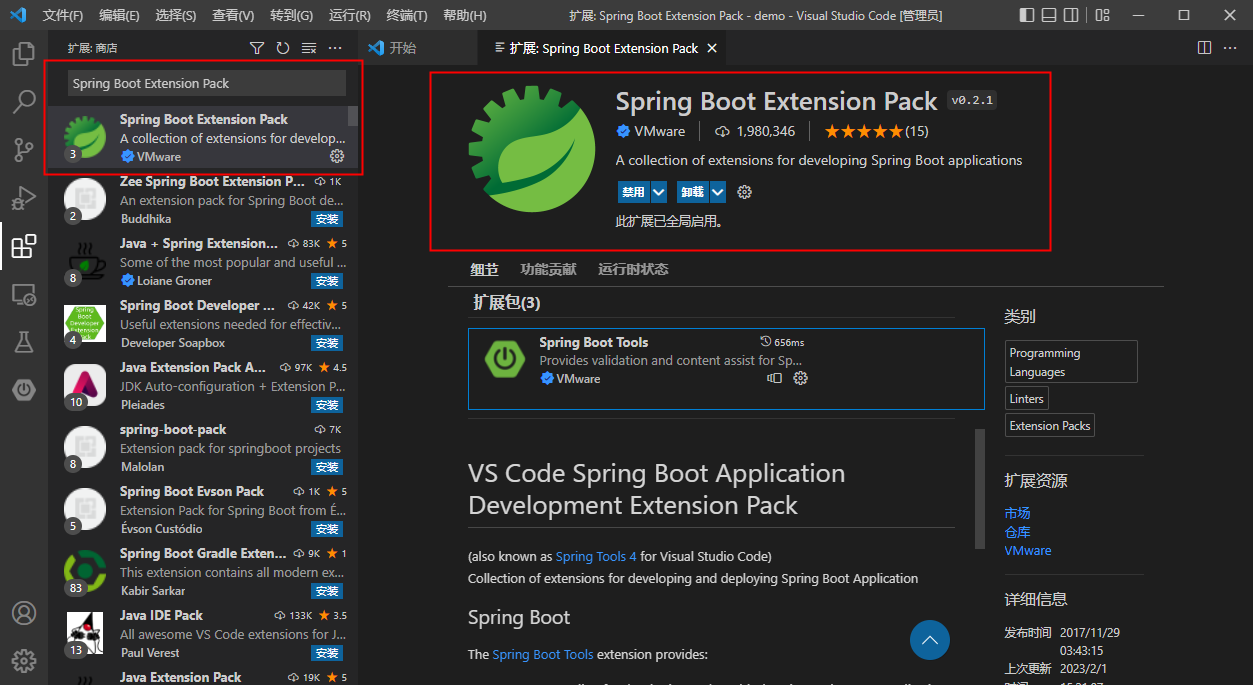Click the 卸载 uninstall button
1253x685 pixels.
[x=692, y=192]
